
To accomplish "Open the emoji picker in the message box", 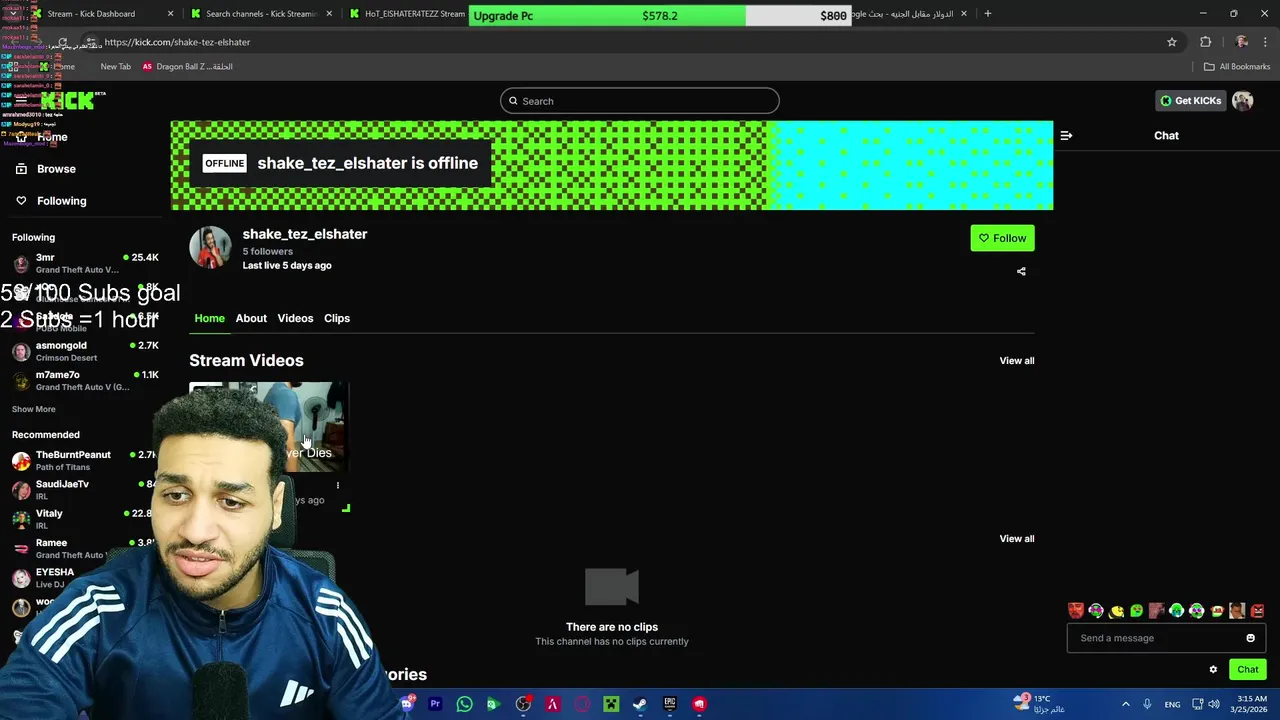I will pyautogui.click(x=1250, y=638).
